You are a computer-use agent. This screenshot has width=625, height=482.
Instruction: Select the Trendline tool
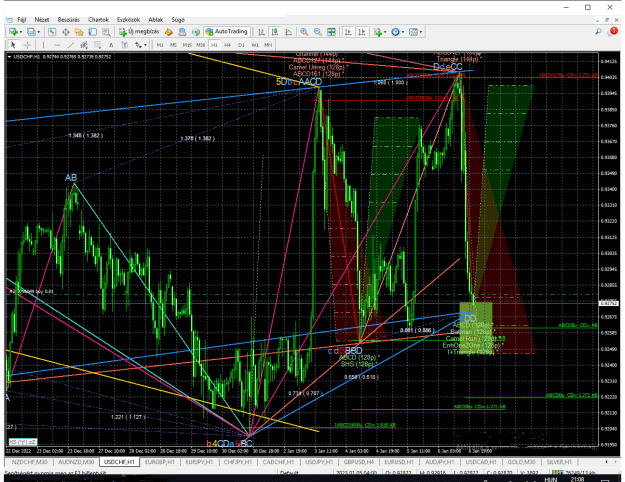click(71, 45)
